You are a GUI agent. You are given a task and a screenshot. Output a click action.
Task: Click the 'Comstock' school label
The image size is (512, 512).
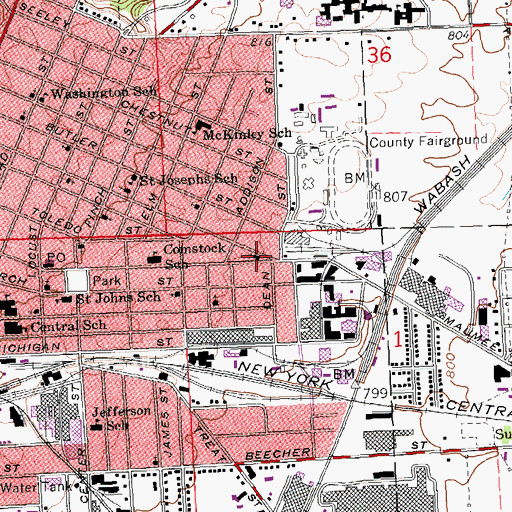click(x=194, y=249)
